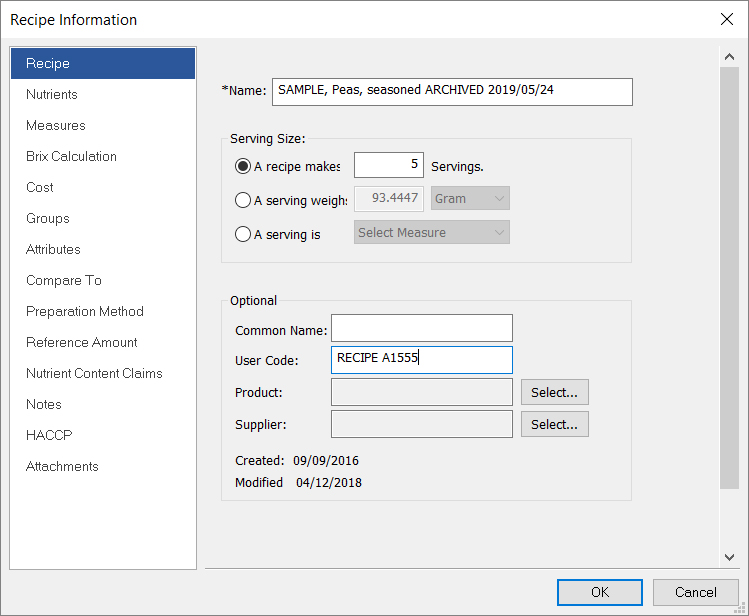This screenshot has height=616, width=749.
Task: Open the Gram unit dropdown
Action: (470, 199)
